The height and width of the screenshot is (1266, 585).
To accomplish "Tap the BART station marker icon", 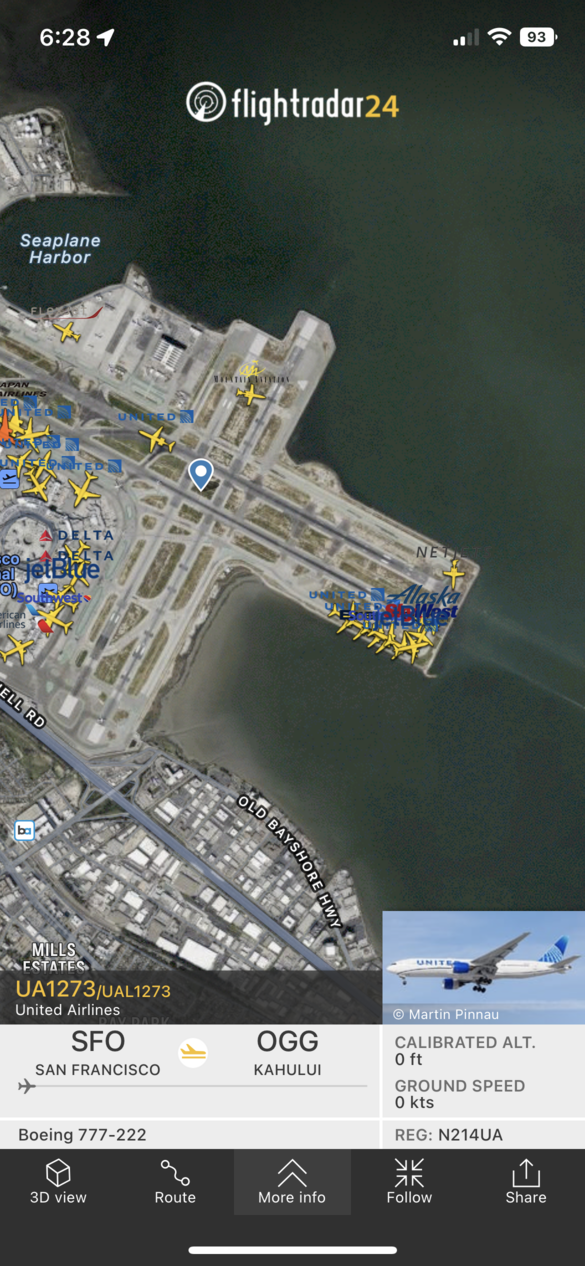I will (24, 831).
